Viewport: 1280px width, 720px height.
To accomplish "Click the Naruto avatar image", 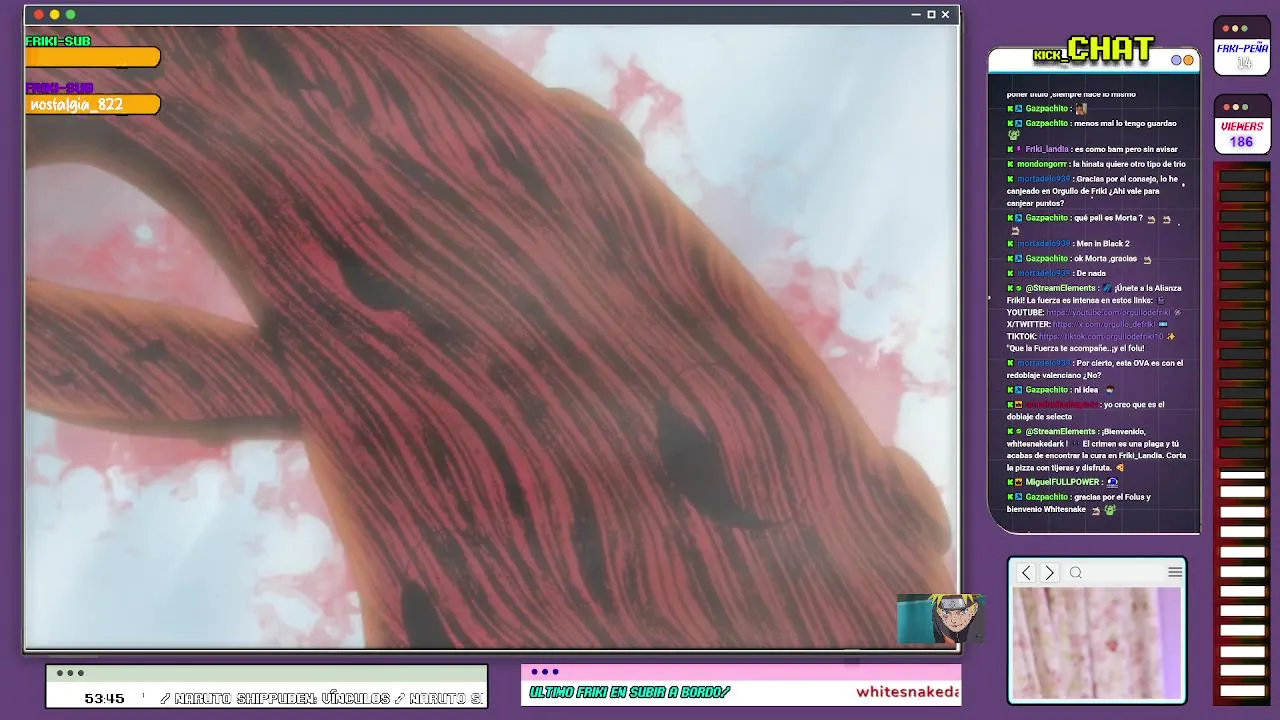I will coord(941,618).
